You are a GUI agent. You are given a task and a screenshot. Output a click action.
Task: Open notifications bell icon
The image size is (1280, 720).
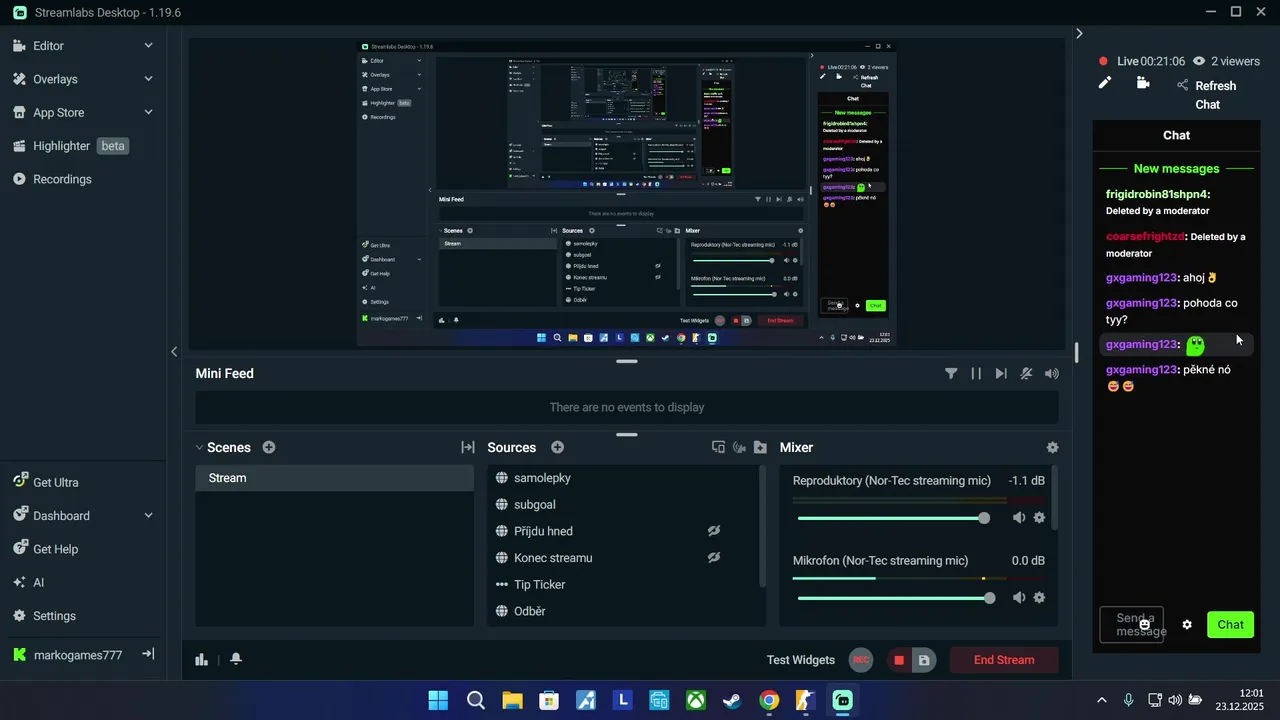point(236,659)
